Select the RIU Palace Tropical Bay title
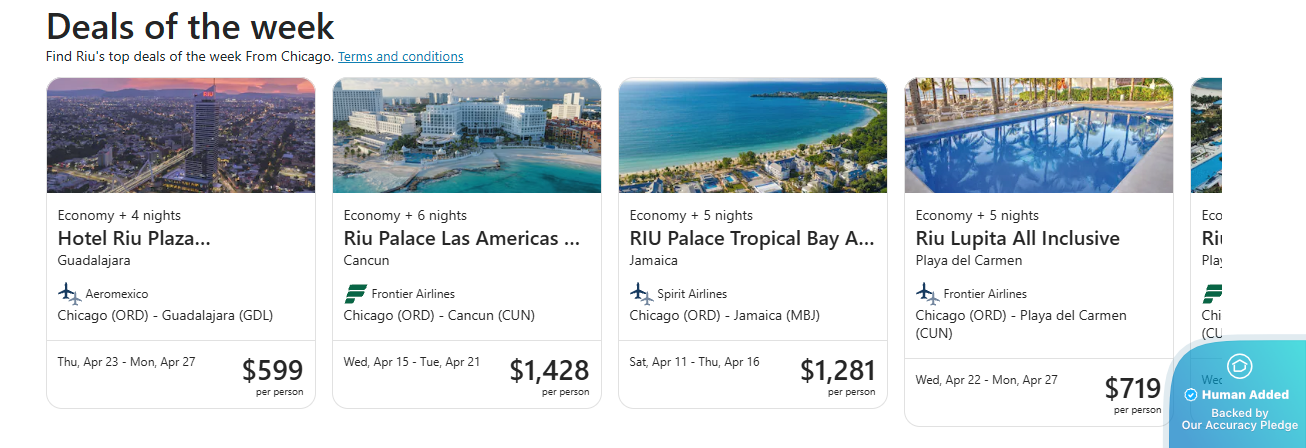This screenshot has width=1306, height=448. (751, 239)
